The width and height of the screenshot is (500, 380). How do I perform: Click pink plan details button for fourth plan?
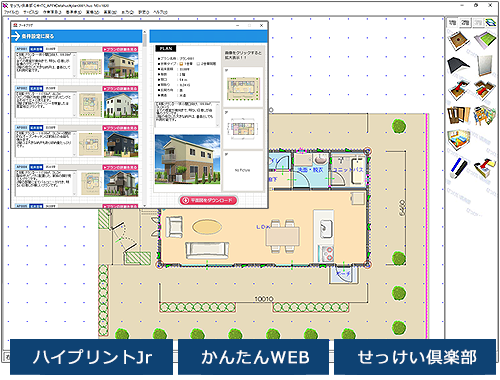[x=120, y=167]
